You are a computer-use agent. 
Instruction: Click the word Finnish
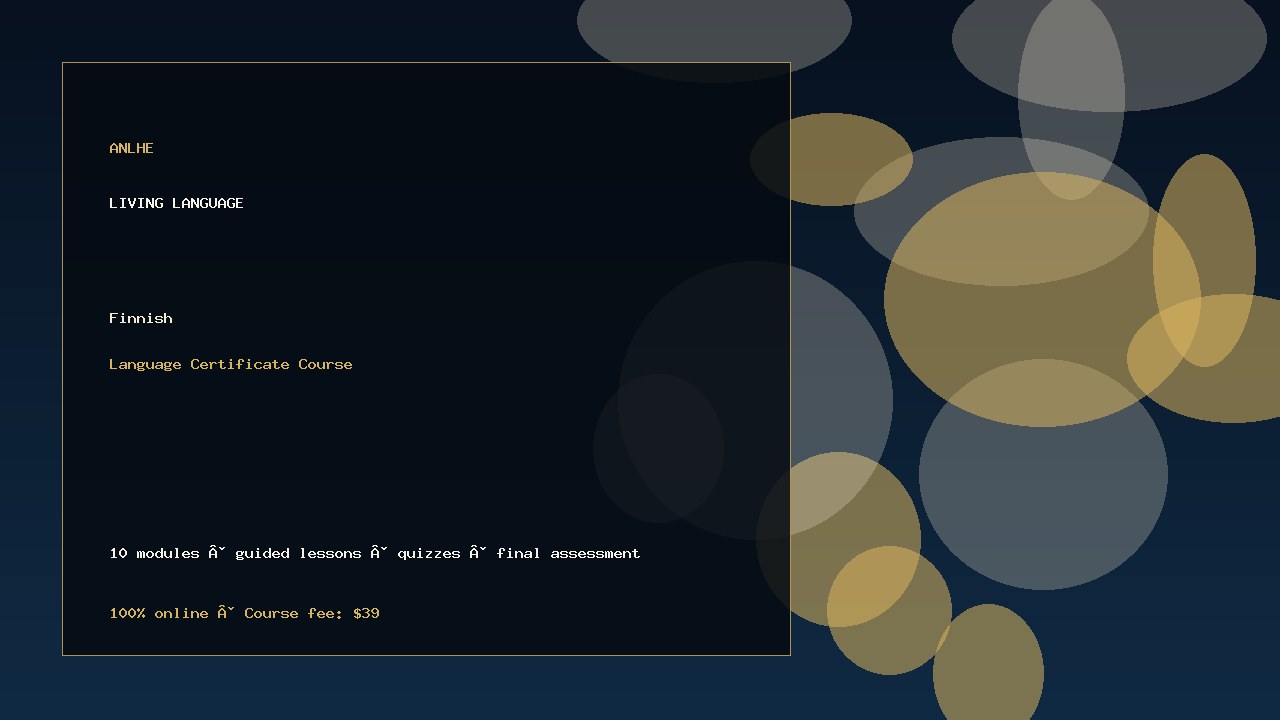click(141, 318)
